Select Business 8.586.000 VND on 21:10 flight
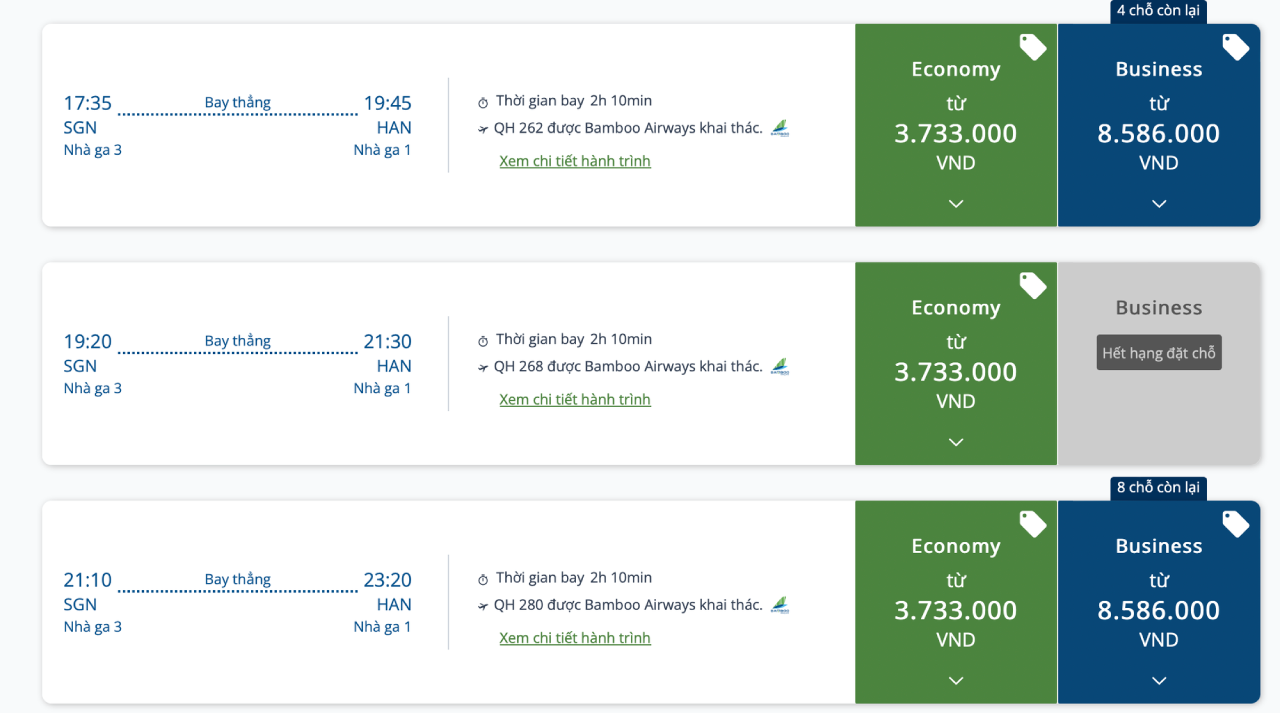 [1159, 610]
